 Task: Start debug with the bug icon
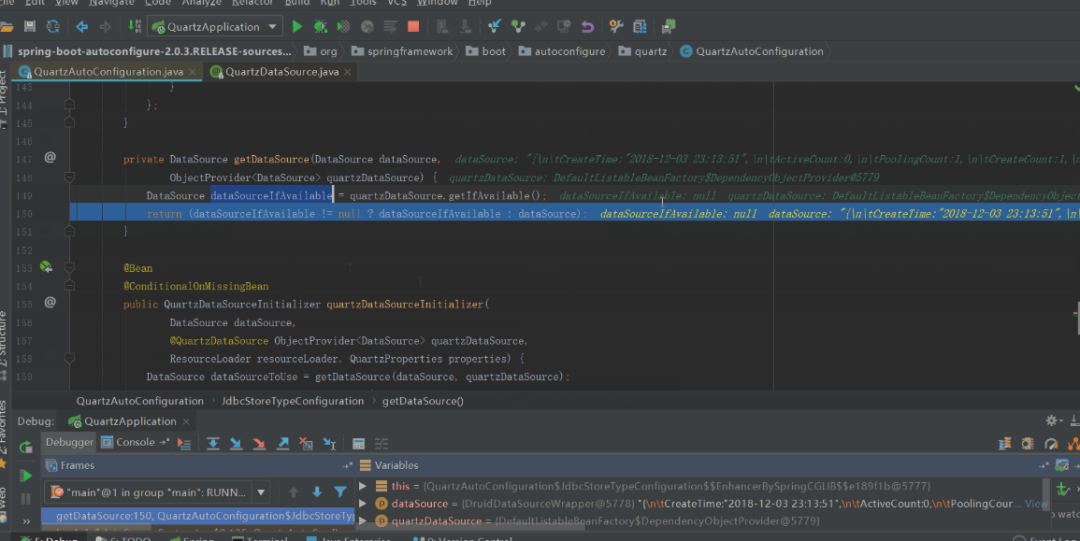pyautogui.click(x=320, y=27)
